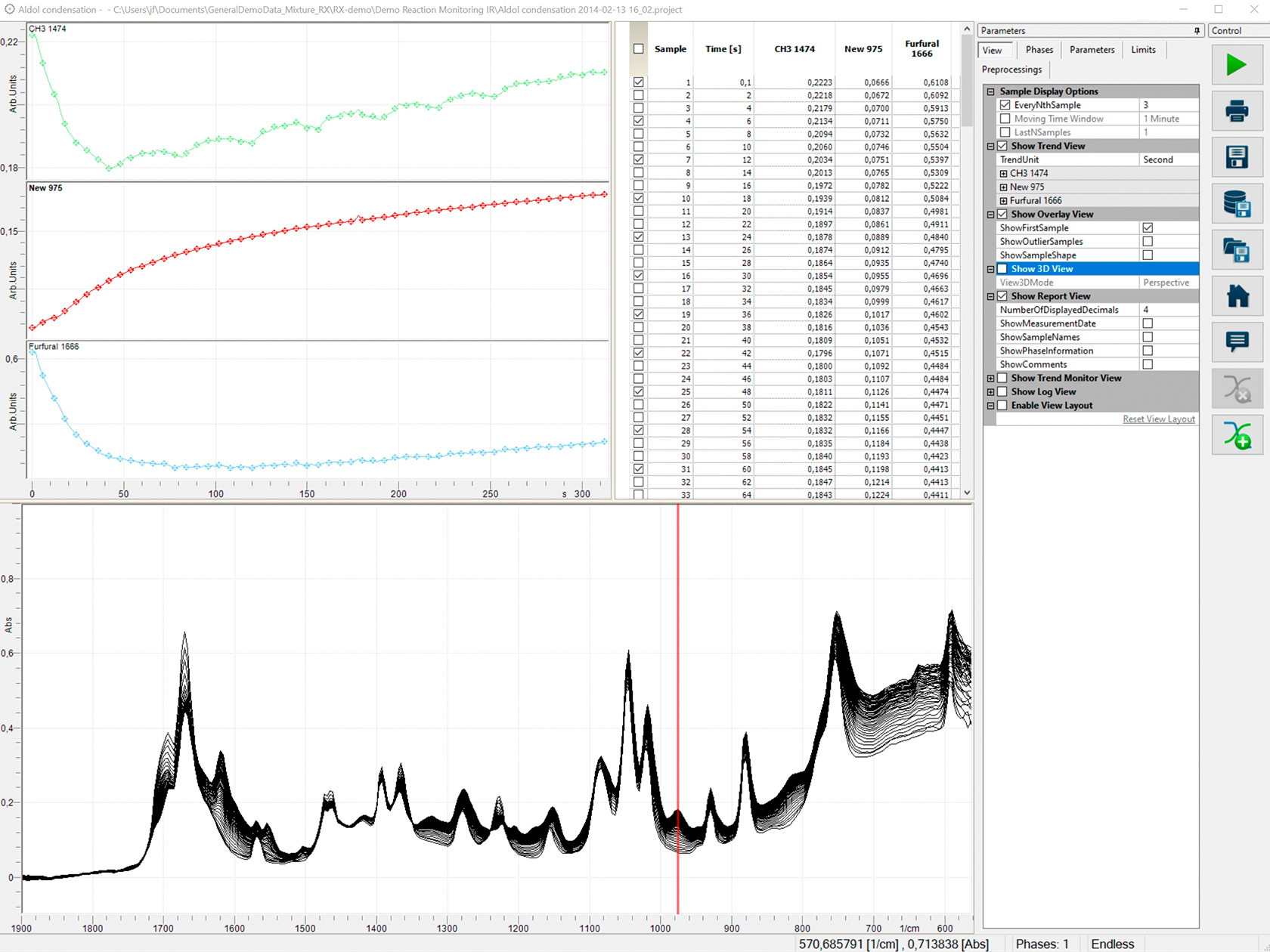Pin the Parameters panel

point(1197,31)
